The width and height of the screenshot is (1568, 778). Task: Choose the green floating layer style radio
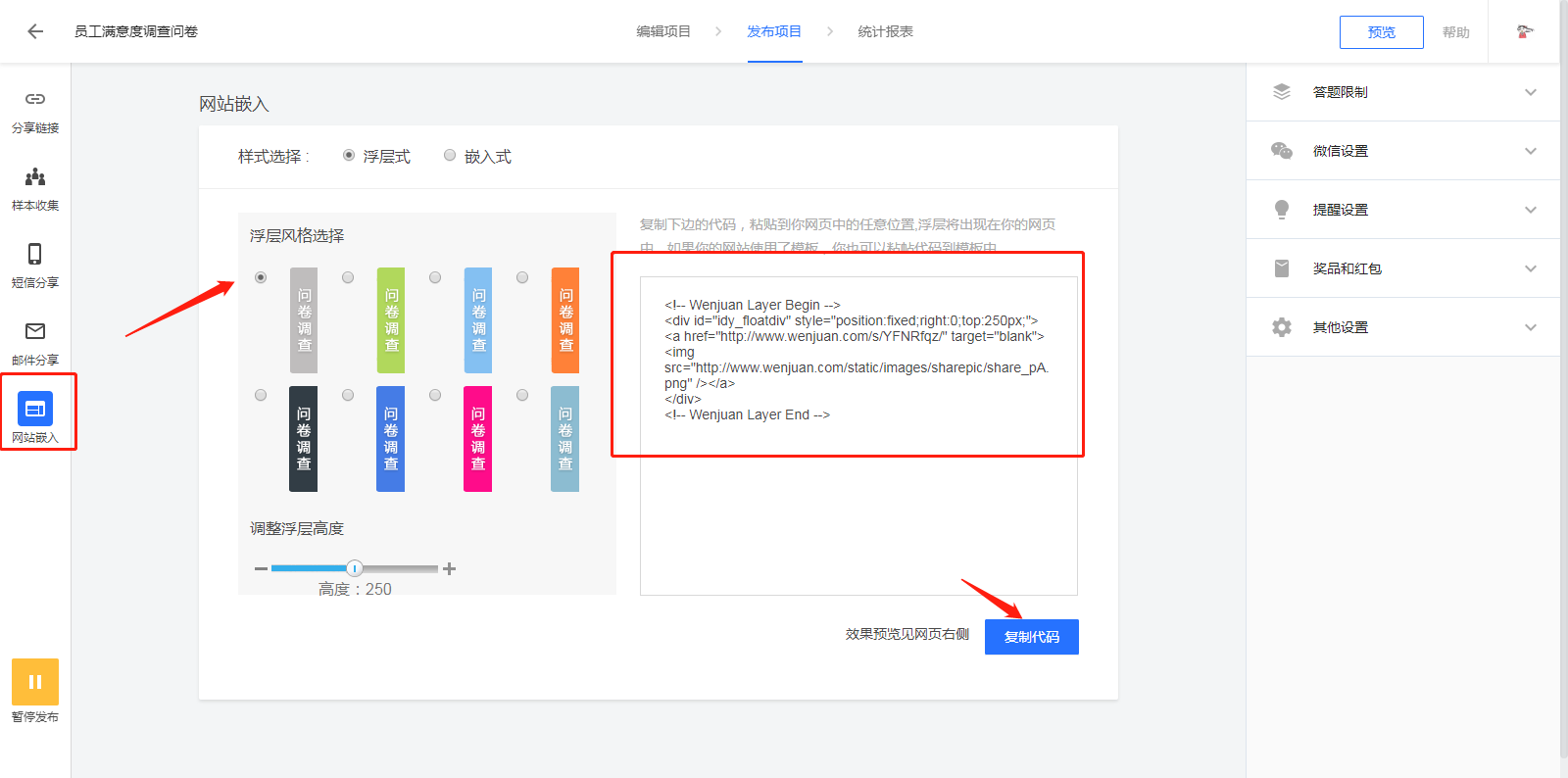tap(348, 278)
